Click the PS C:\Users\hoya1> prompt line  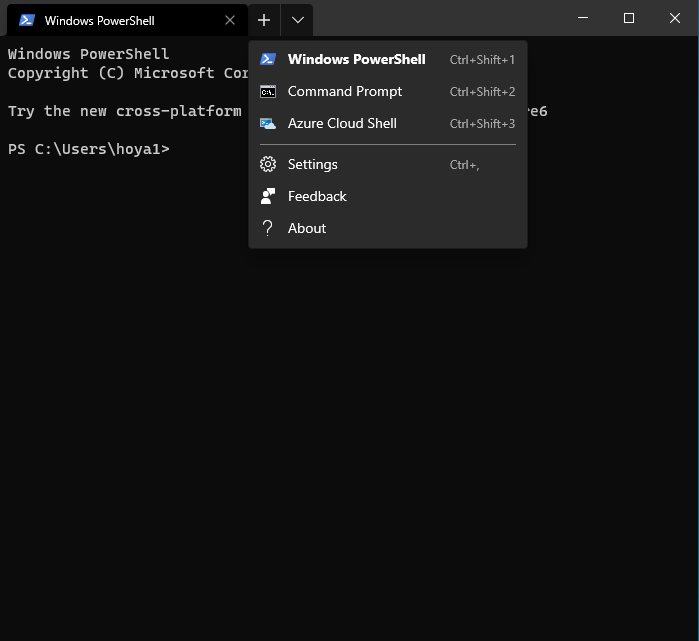tap(89, 149)
